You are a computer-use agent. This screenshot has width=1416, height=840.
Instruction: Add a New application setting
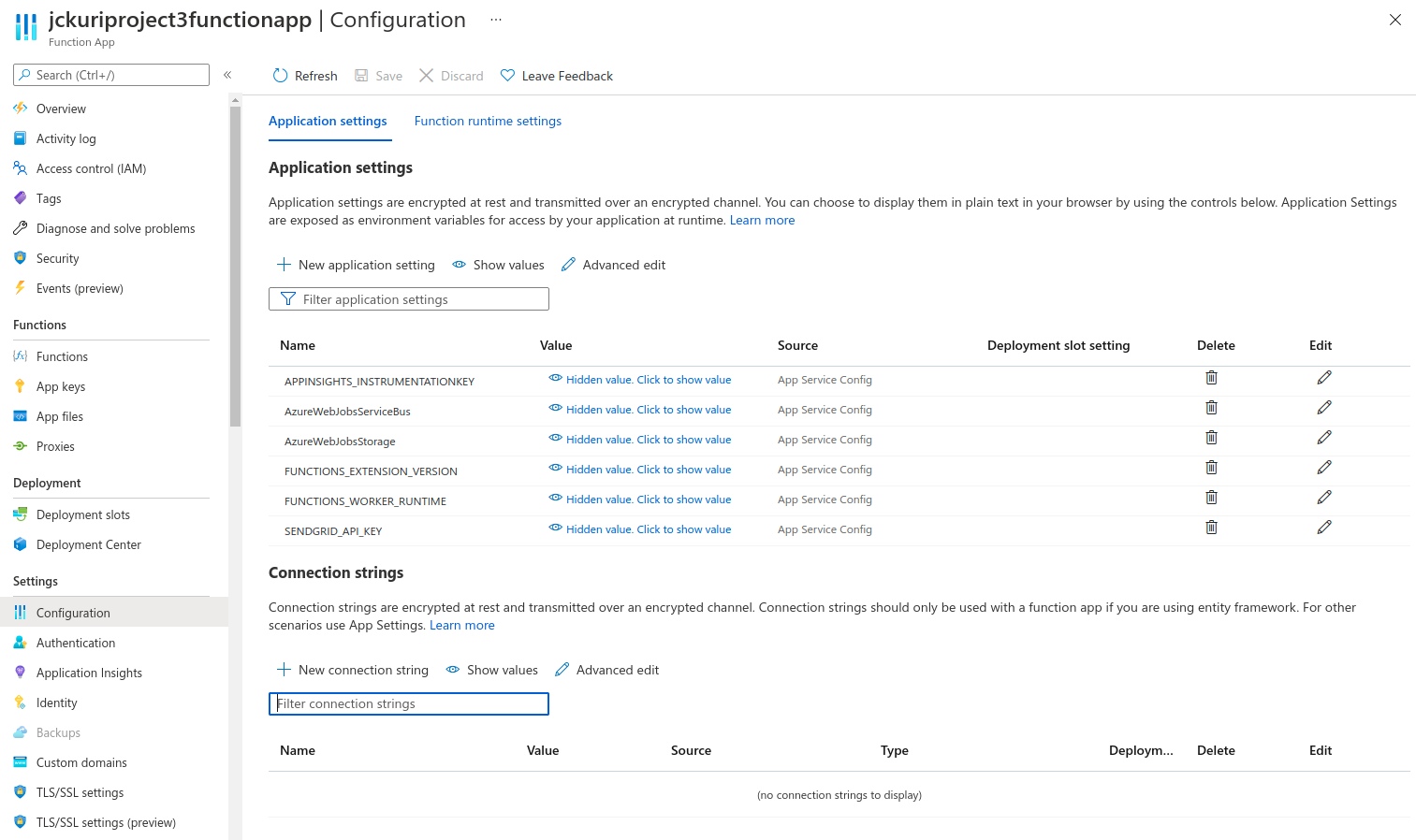(356, 265)
